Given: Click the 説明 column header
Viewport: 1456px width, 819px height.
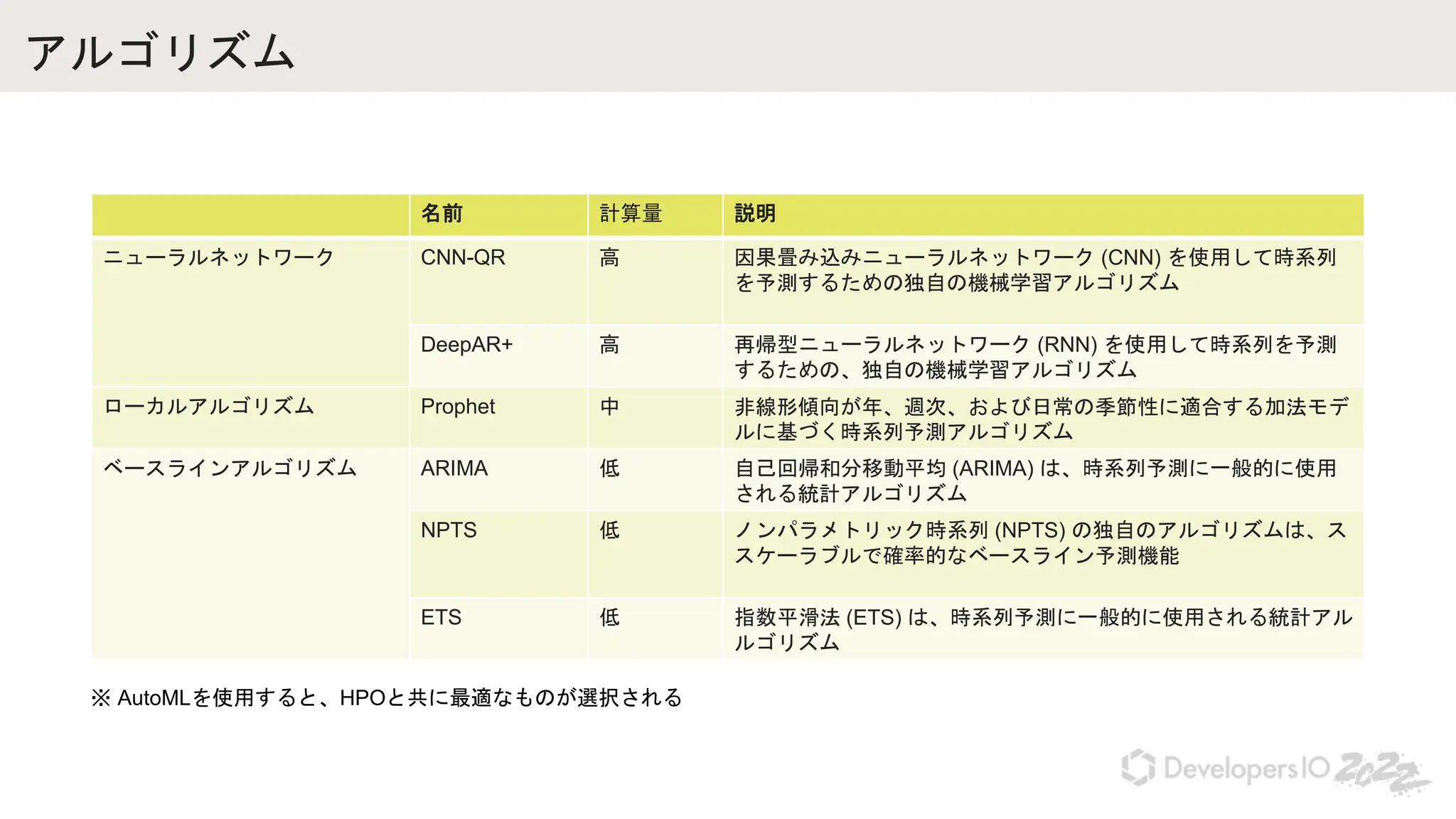Looking at the screenshot, I should click(754, 213).
